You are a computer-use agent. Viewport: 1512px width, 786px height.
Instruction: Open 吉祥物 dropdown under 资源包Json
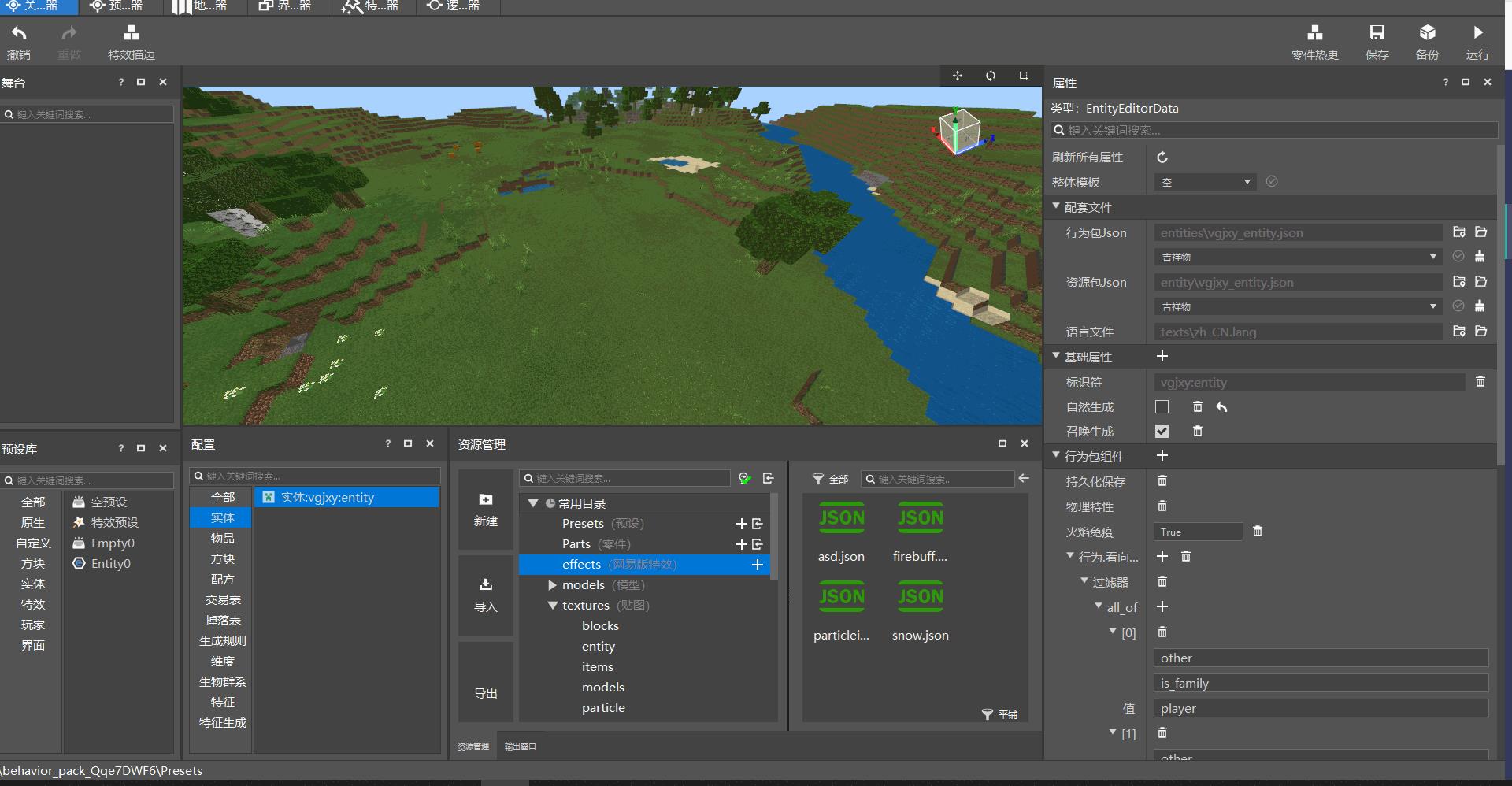1298,306
